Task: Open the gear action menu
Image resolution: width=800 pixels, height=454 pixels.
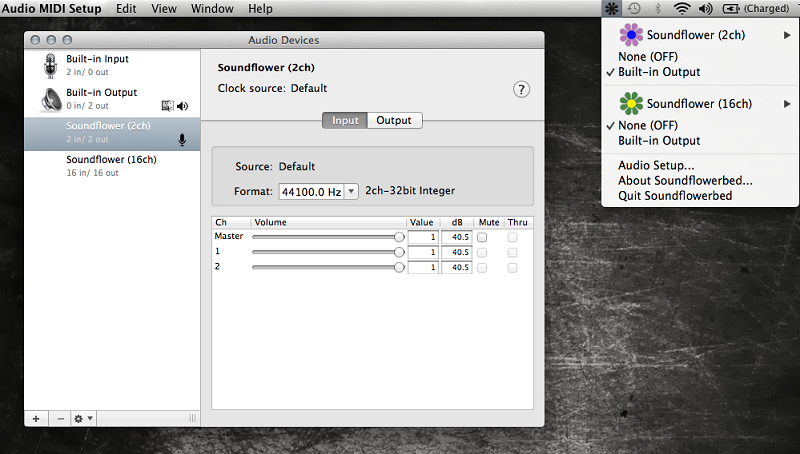Action: 84,419
